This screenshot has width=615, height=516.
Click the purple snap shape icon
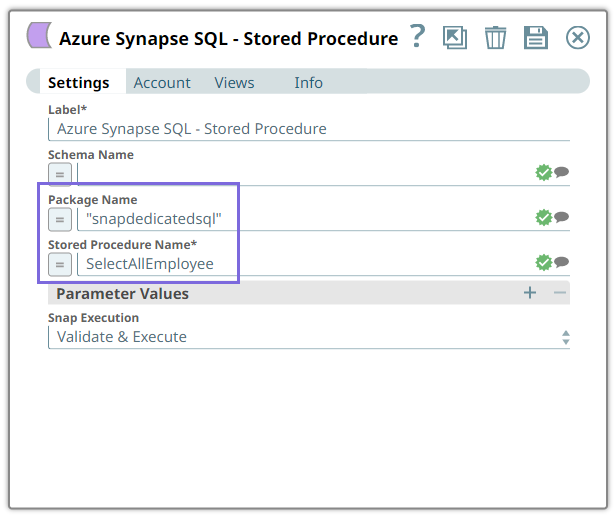click(39, 35)
